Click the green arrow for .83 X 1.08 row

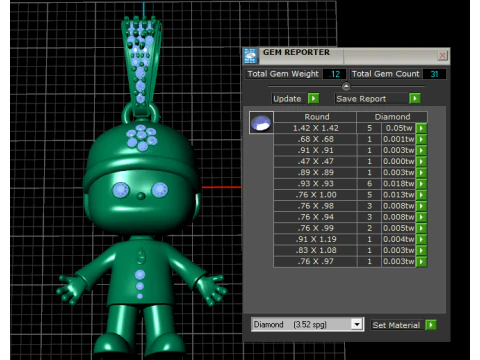click(x=422, y=250)
